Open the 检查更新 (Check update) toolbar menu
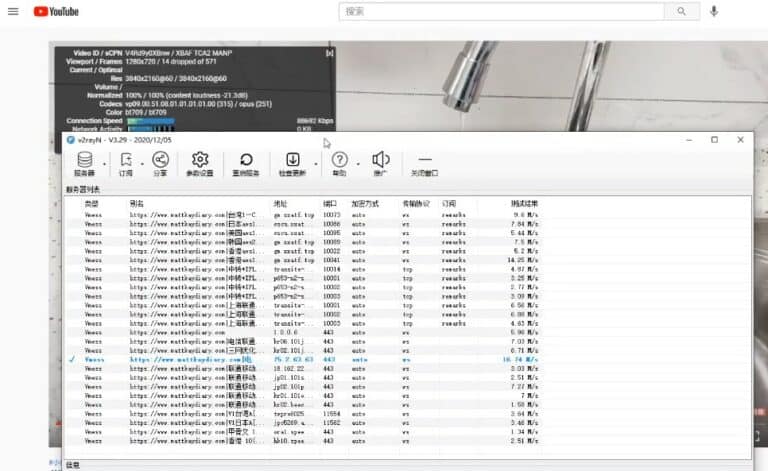Image resolution: width=768 pixels, height=471 pixels. pyautogui.click(x=293, y=163)
